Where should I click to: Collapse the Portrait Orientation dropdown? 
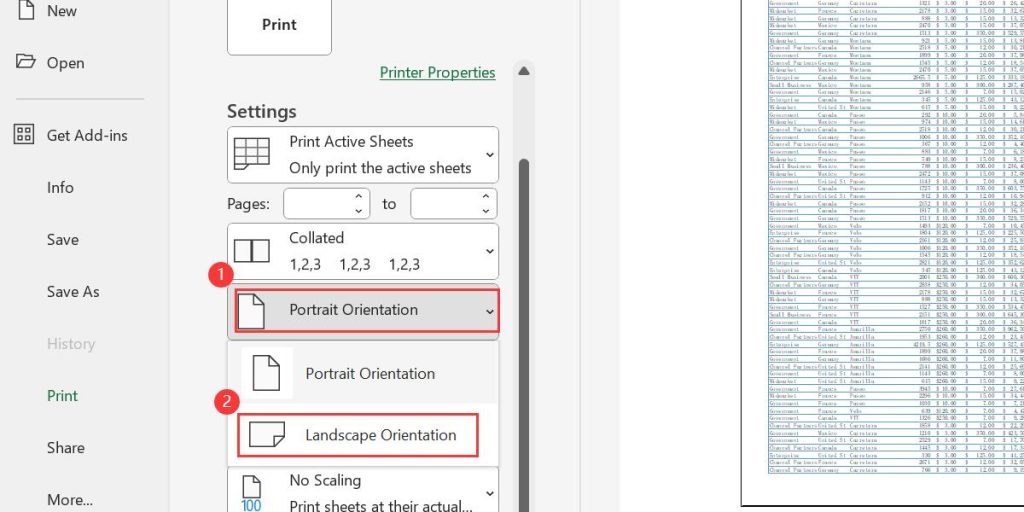point(489,311)
